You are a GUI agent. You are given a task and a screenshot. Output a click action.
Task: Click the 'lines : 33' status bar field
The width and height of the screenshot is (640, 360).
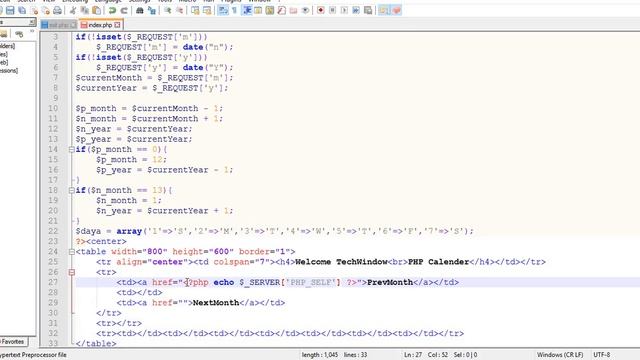355,355
